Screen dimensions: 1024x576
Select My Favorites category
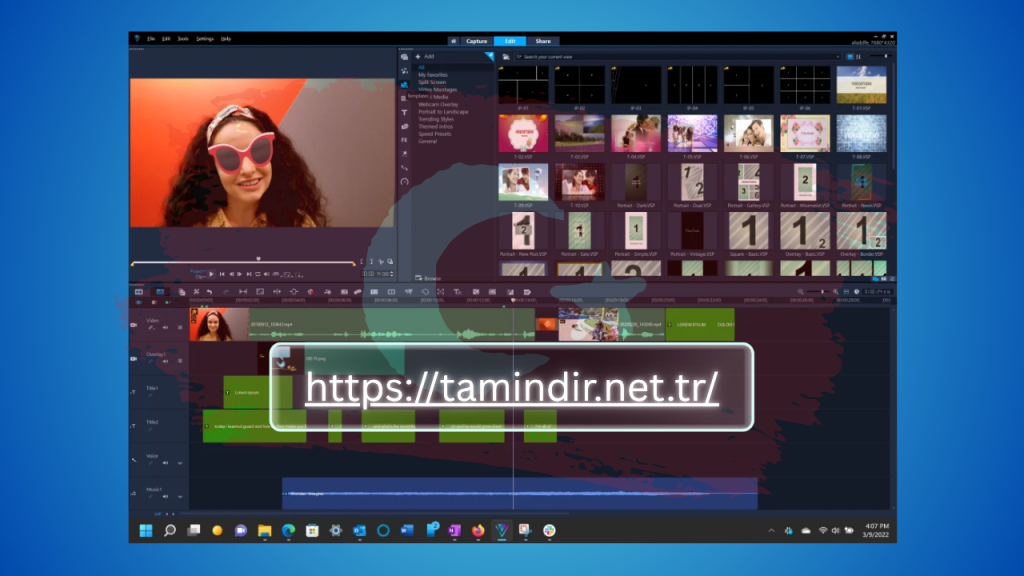(x=433, y=74)
